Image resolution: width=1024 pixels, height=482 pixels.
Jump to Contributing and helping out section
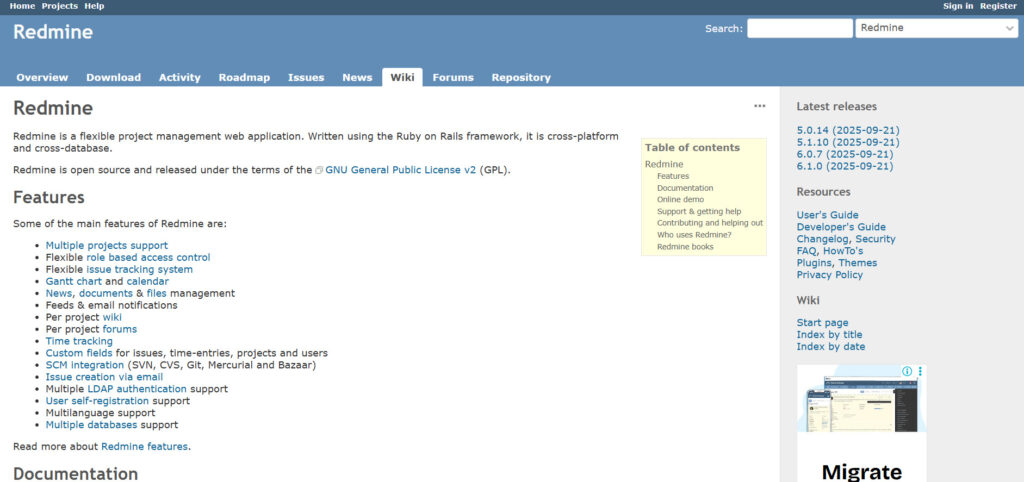(x=710, y=223)
